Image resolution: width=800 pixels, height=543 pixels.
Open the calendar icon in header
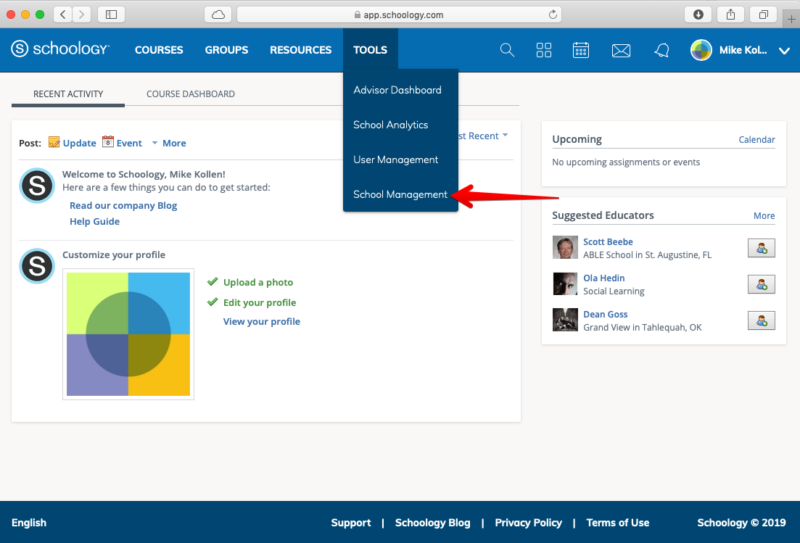(581, 50)
